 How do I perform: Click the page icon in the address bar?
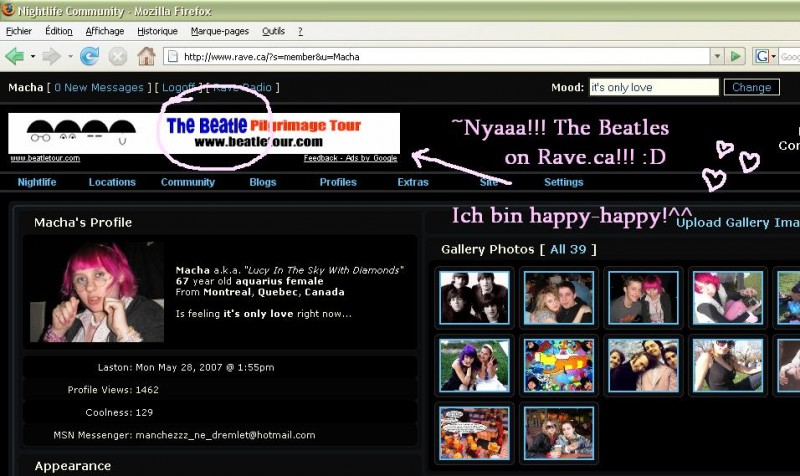click(x=173, y=56)
